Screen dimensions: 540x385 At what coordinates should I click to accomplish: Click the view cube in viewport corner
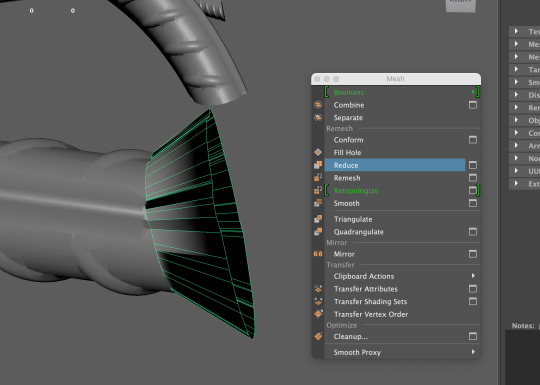(x=460, y=6)
